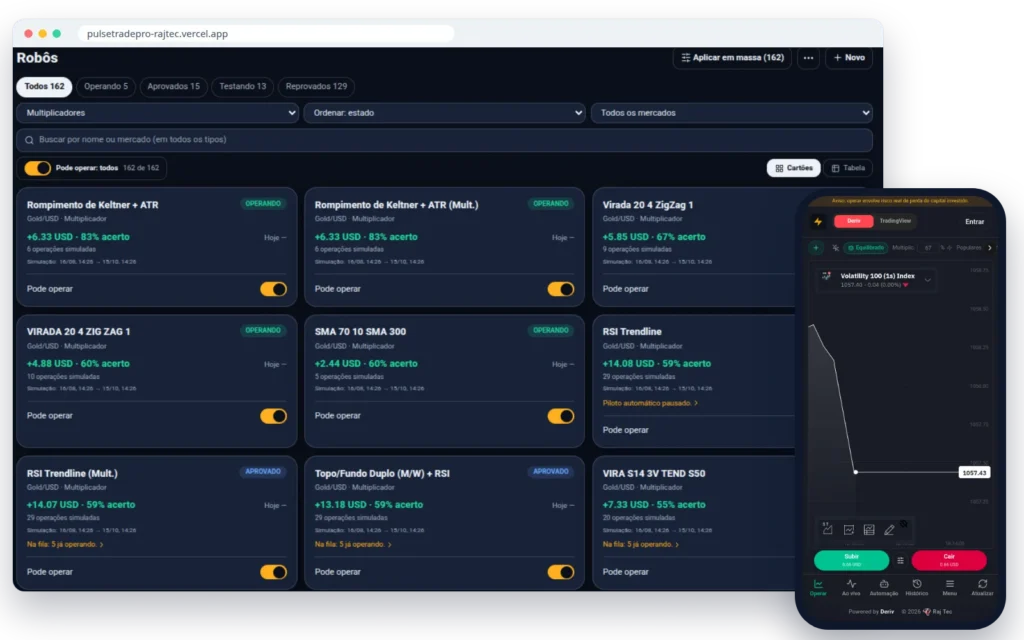1024x640 pixels.
Task: Click the green plus icon in phone toolbar
Action: [x=816, y=248]
